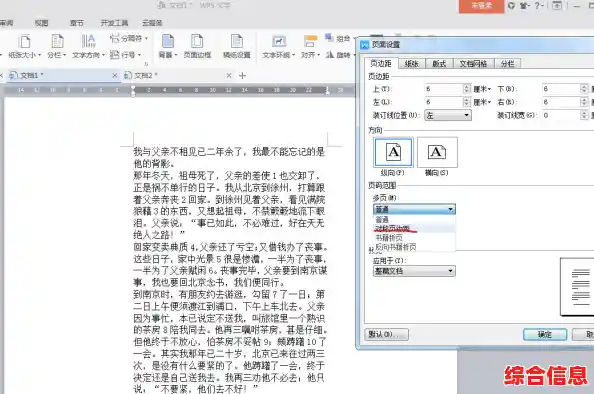Switch to the 文档网格 dialog tab
The height and width of the screenshot is (394, 594).
point(473,64)
